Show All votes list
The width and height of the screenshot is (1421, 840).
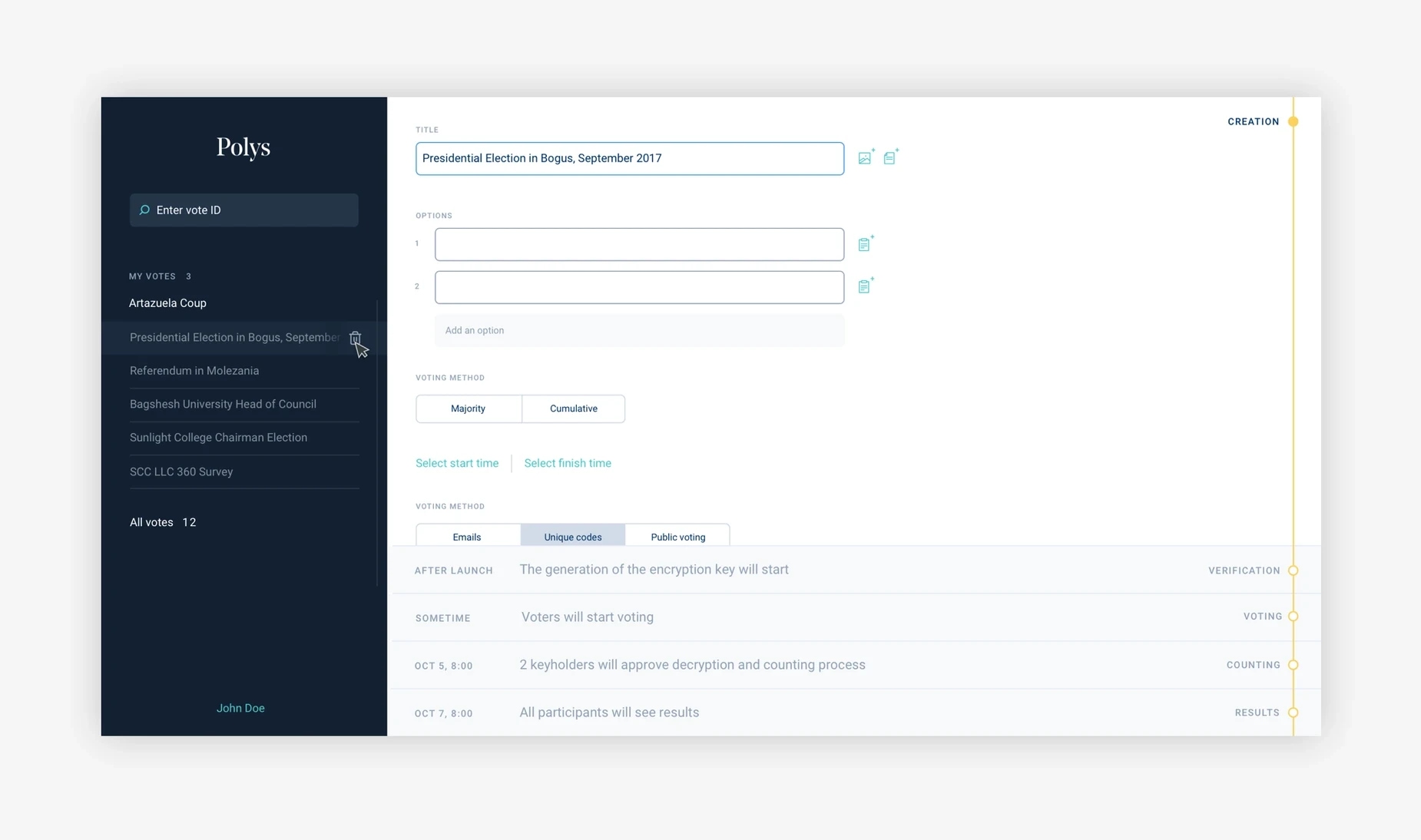pos(163,522)
